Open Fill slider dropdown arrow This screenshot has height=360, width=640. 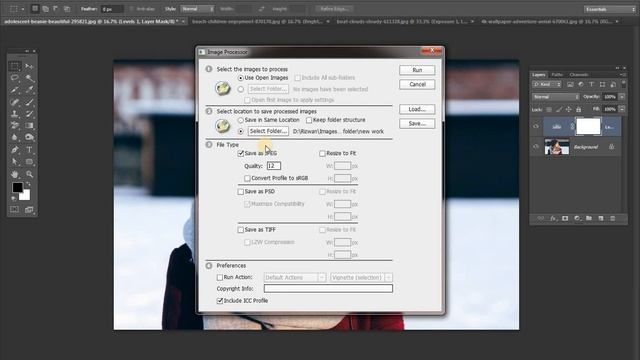click(x=622, y=109)
